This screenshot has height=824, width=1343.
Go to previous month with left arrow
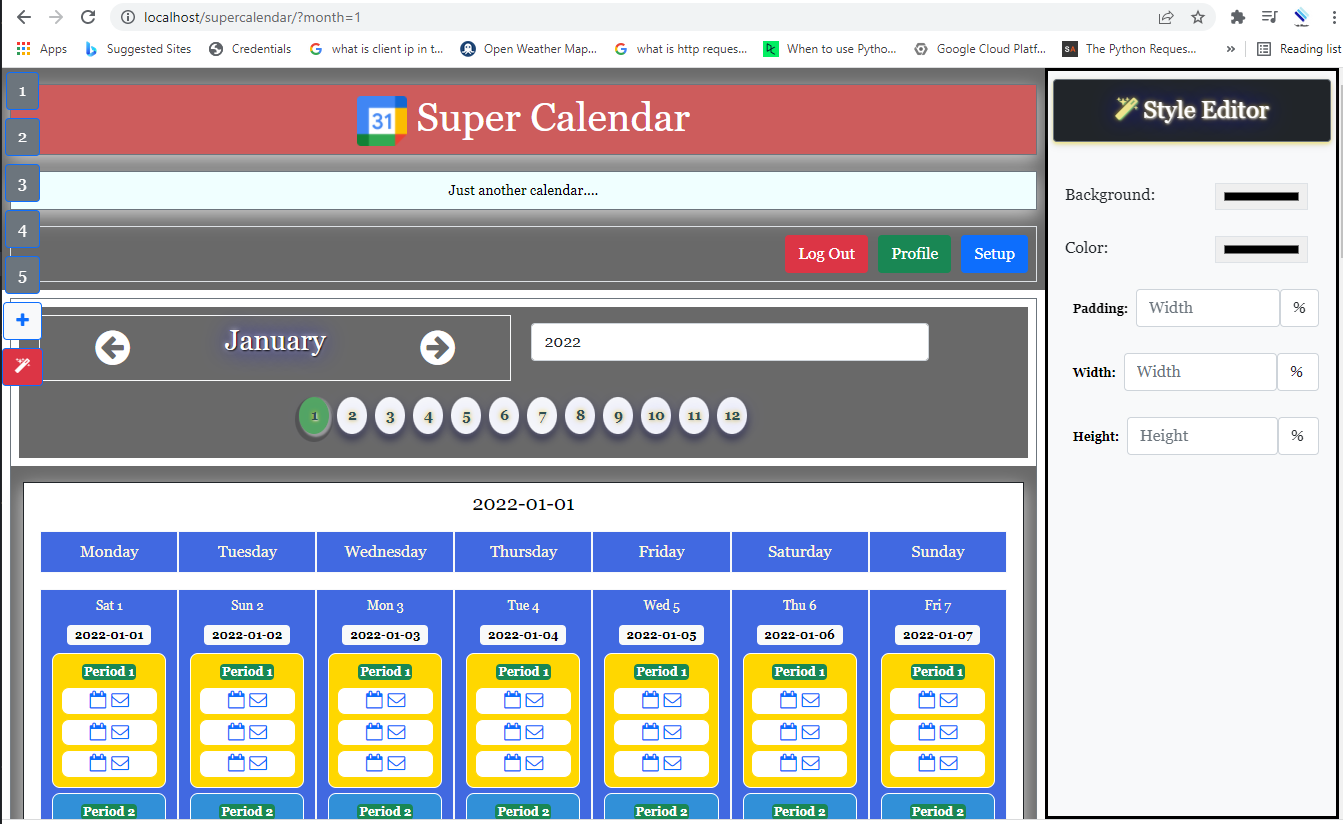coord(113,348)
